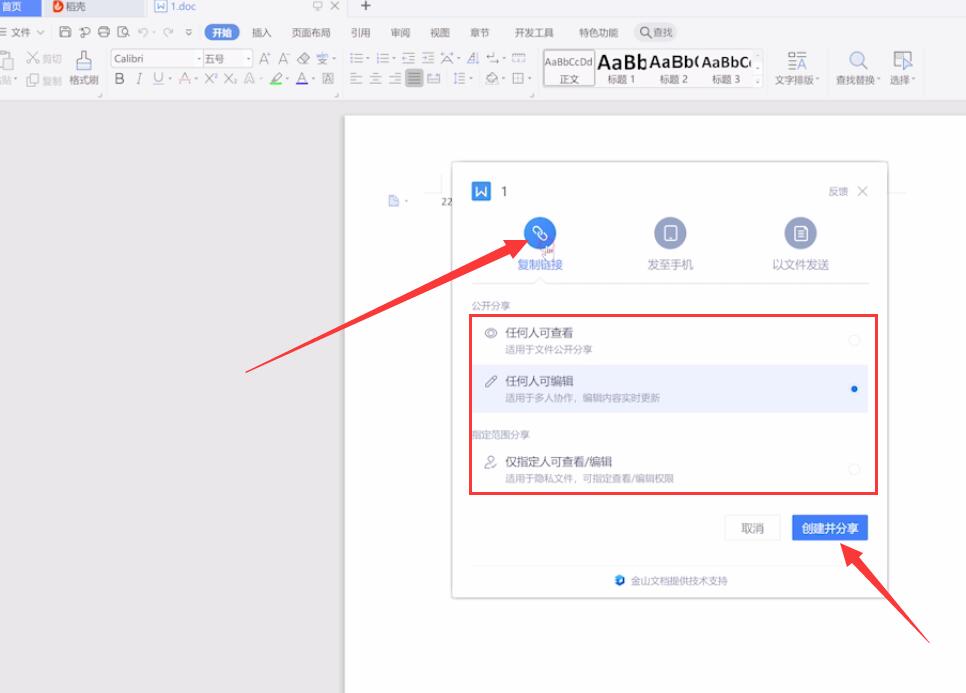The image size is (966, 693).
Task: Click the Cut (剪切) scissors icon
Action: click(33, 58)
